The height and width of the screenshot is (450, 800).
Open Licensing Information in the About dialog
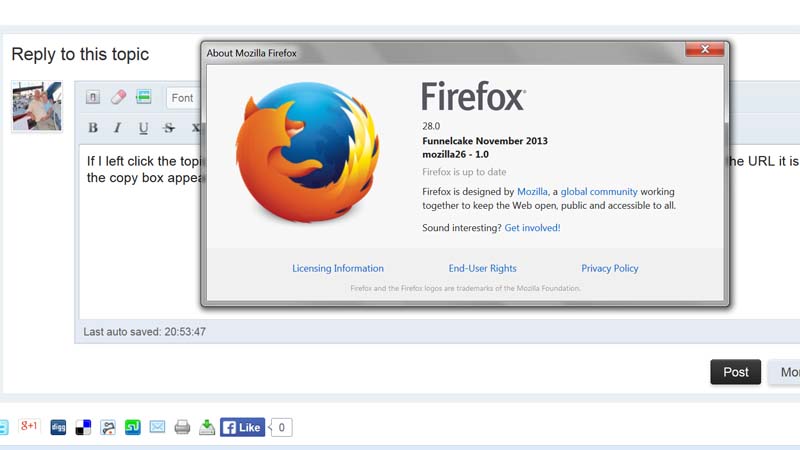(338, 268)
